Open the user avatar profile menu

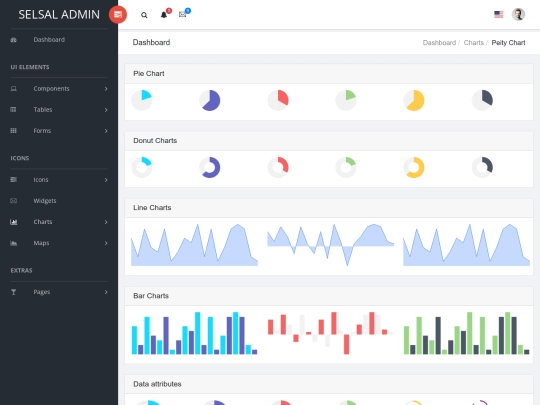518,14
